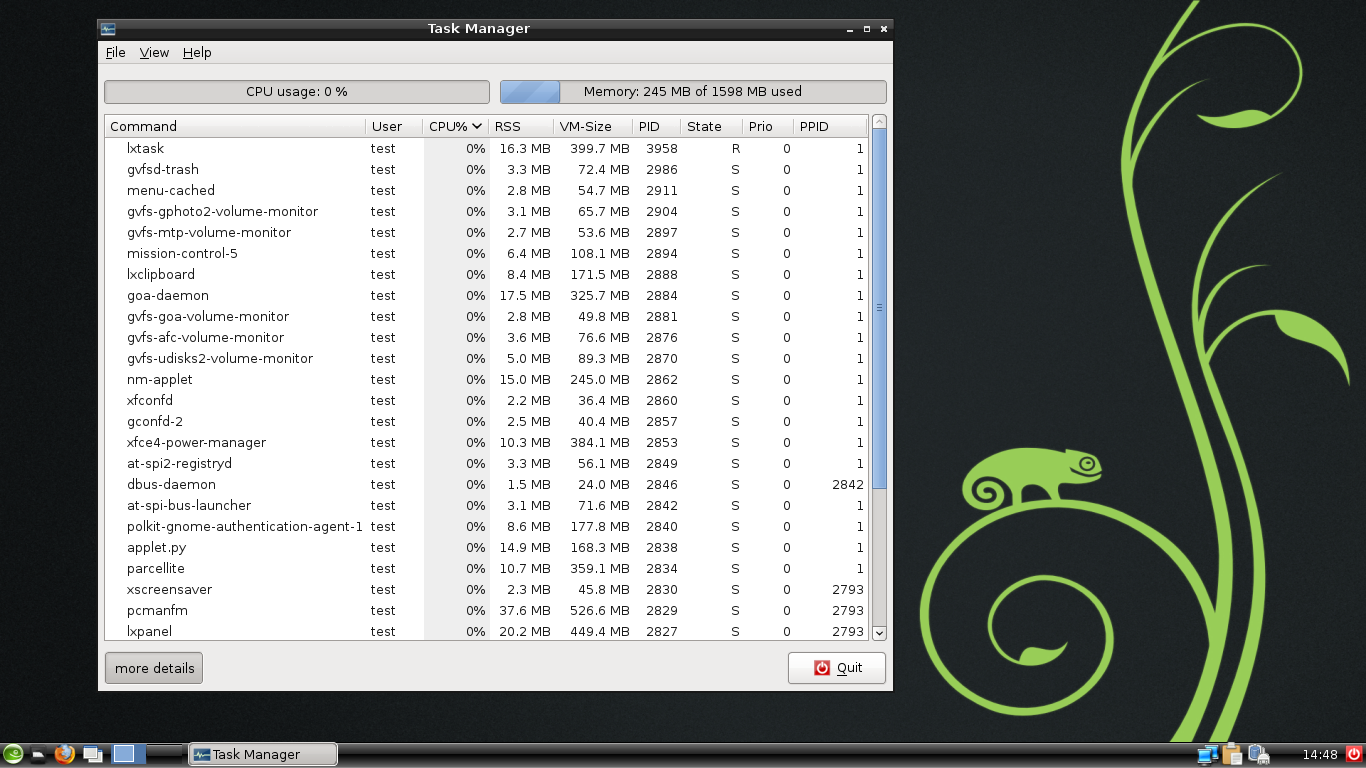Select the pcmanfm process row
Screen dimensions: 1366x768
coord(486,610)
